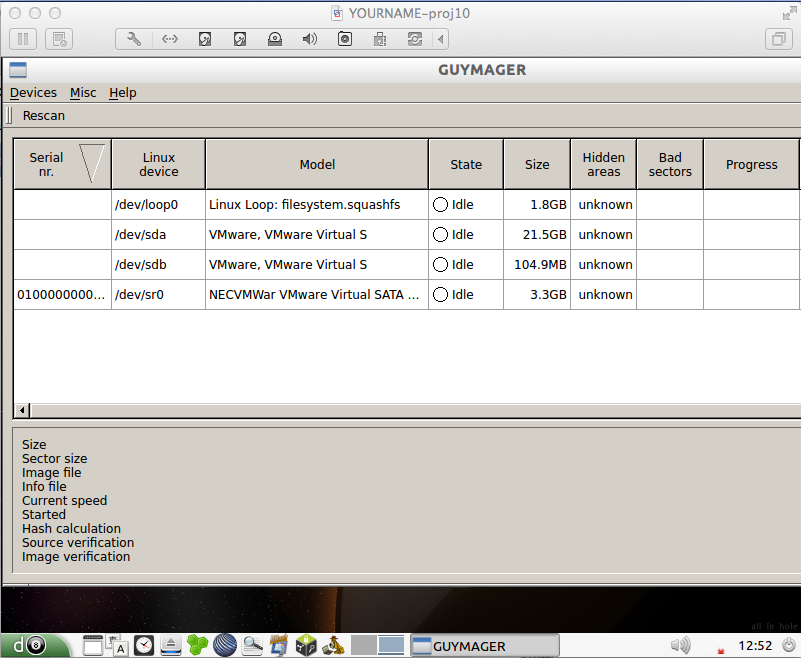Click the Bad sectors column header
801x658 pixels.
(x=670, y=164)
